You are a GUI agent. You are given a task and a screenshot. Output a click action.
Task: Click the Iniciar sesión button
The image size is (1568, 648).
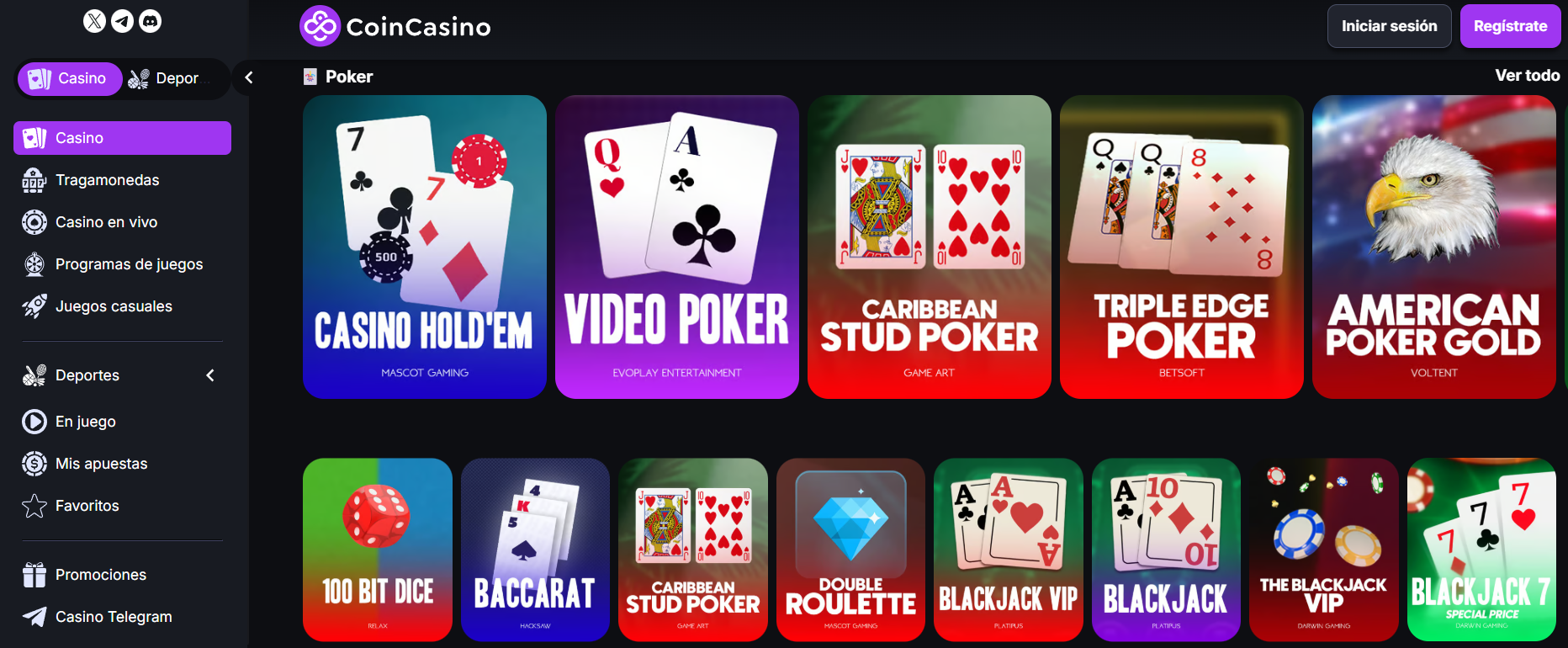[x=1390, y=26]
